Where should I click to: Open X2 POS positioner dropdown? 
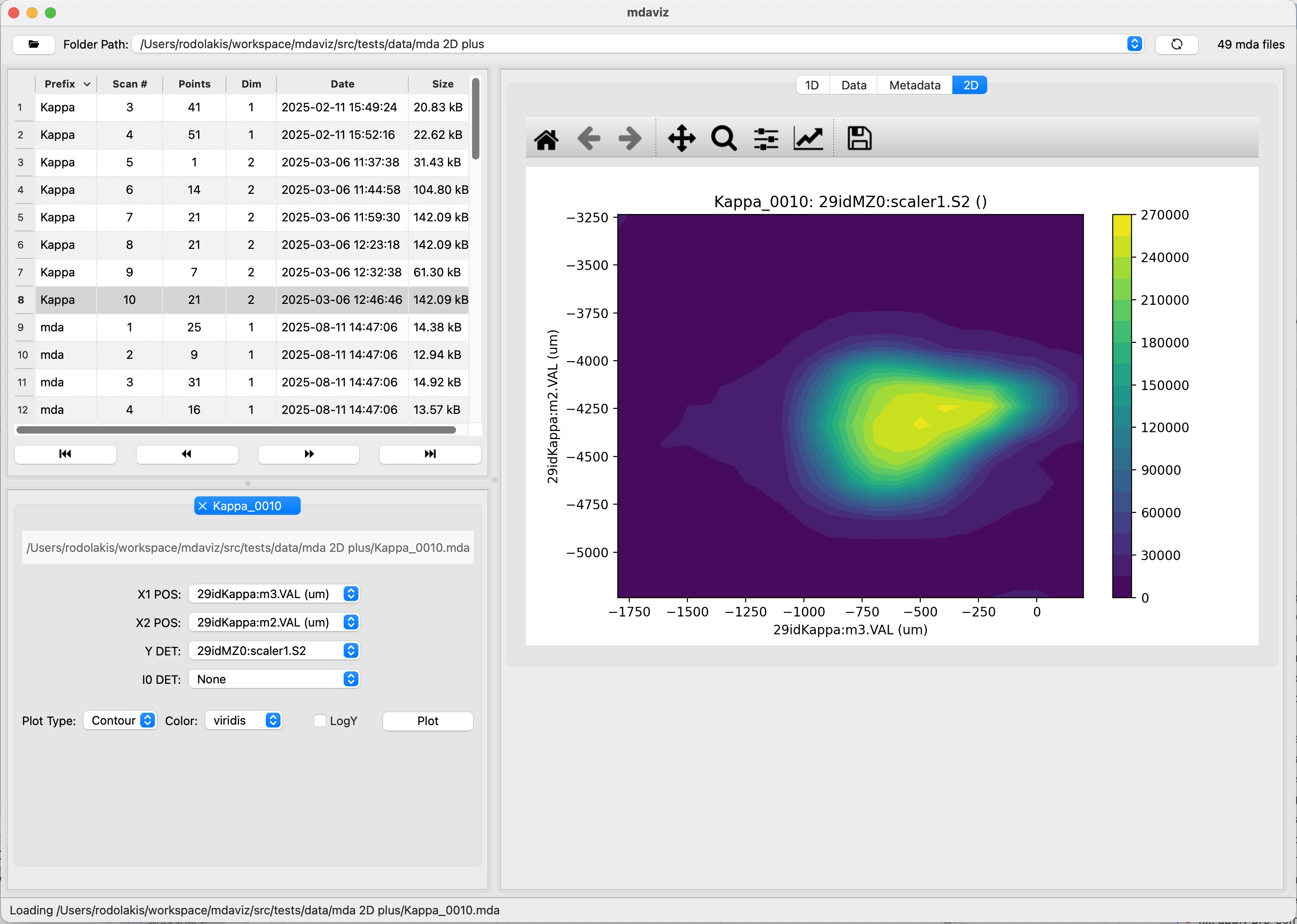pyautogui.click(x=274, y=622)
